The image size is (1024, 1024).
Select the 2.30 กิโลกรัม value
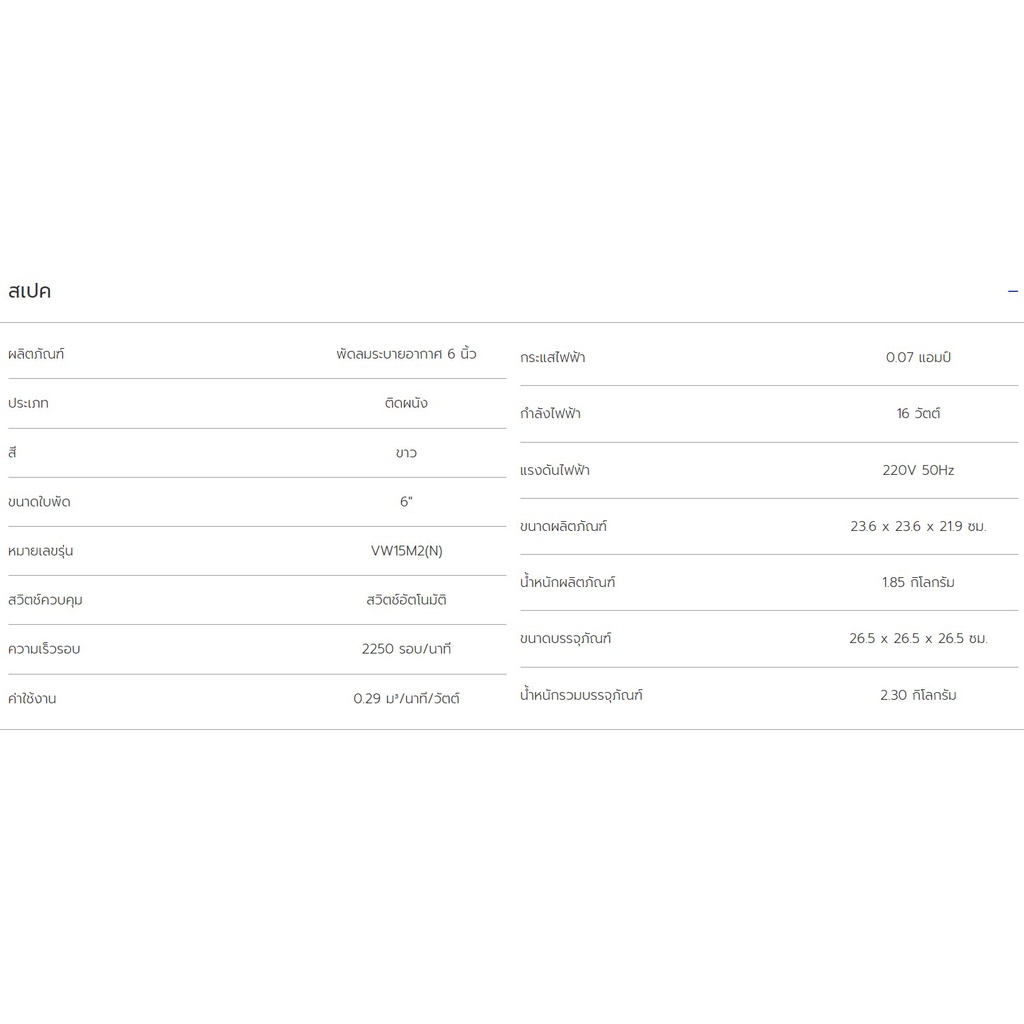[x=918, y=695]
